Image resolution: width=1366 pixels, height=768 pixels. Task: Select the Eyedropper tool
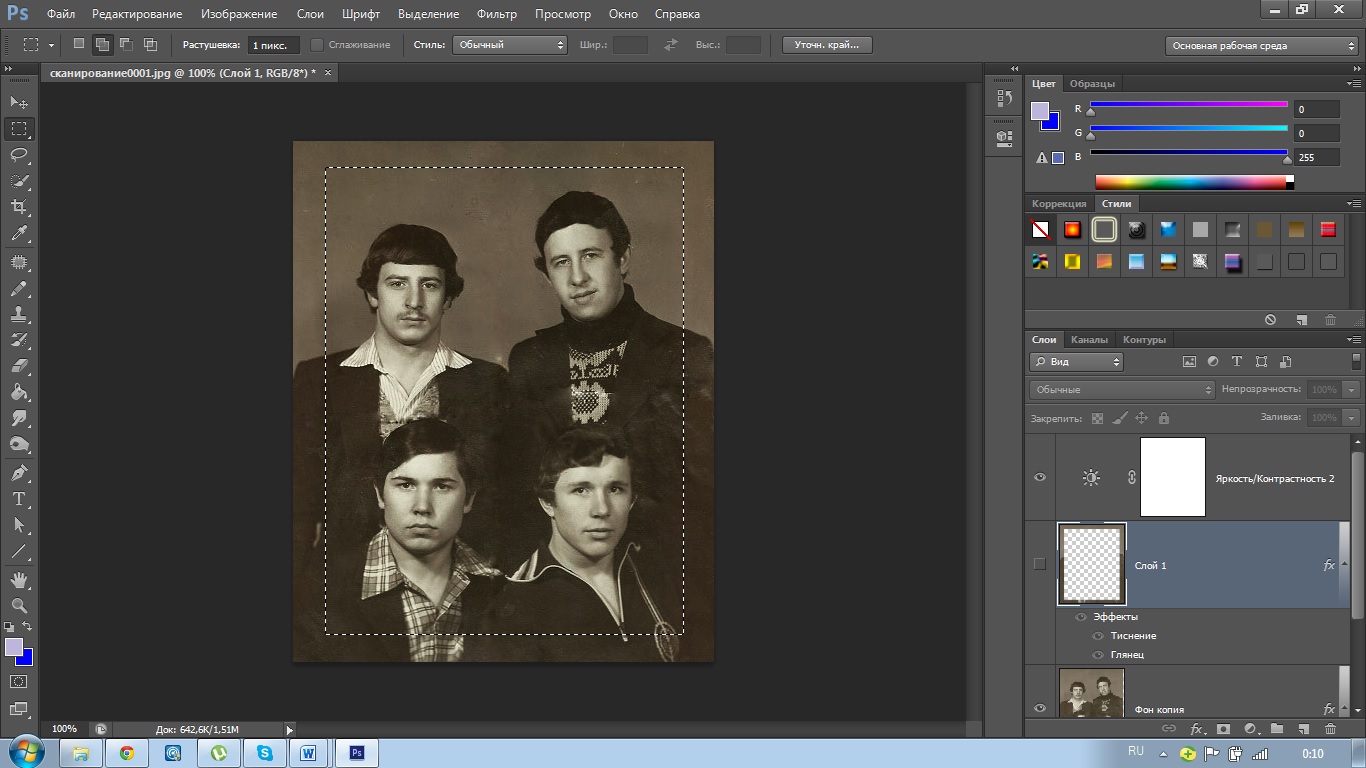19,234
